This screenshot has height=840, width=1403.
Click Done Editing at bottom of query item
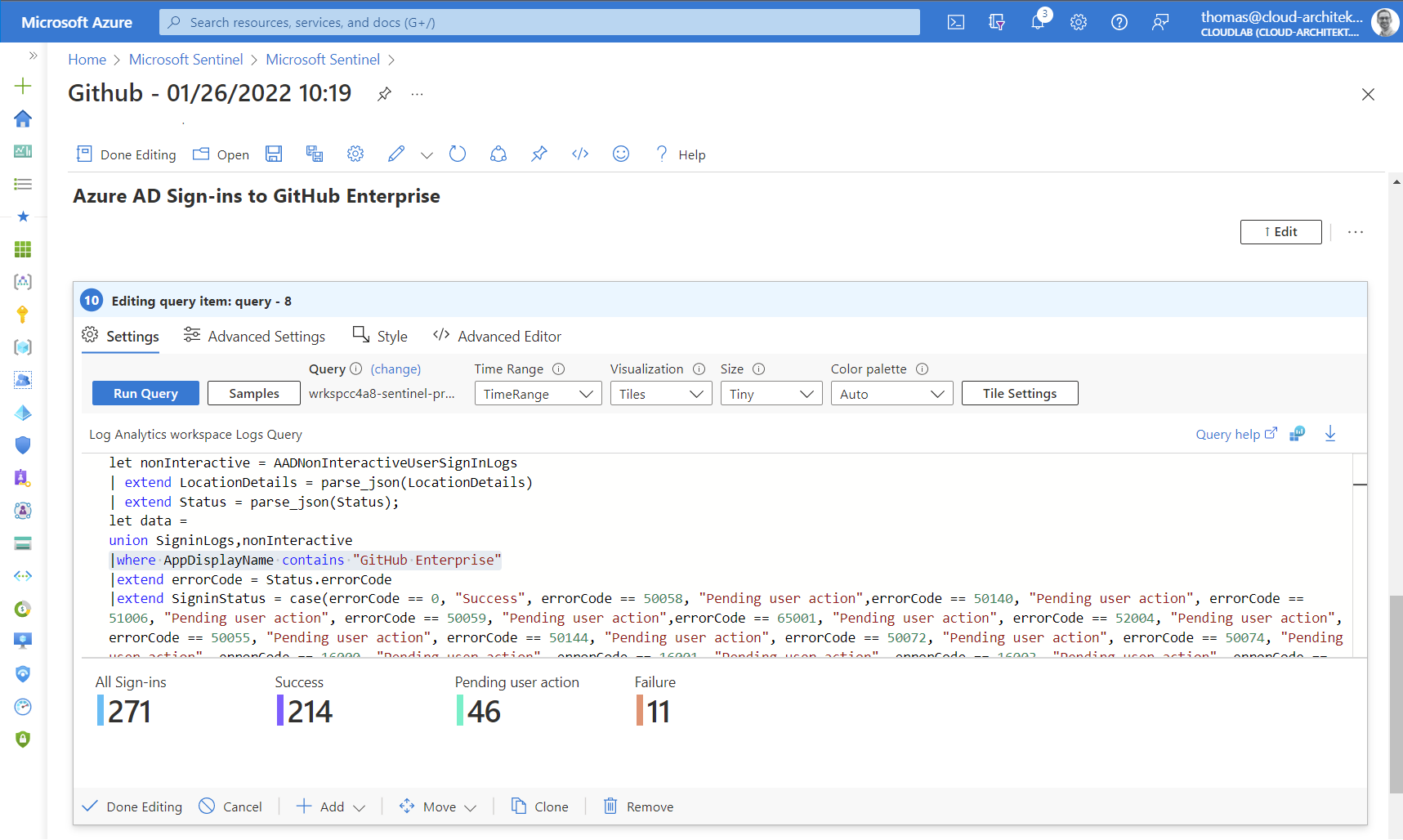[132, 806]
